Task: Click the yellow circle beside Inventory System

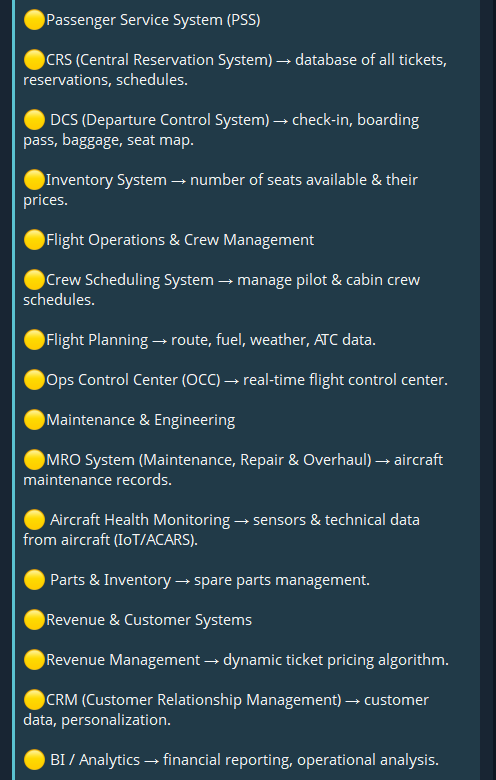Action: pyautogui.click(x=34, y=180)
